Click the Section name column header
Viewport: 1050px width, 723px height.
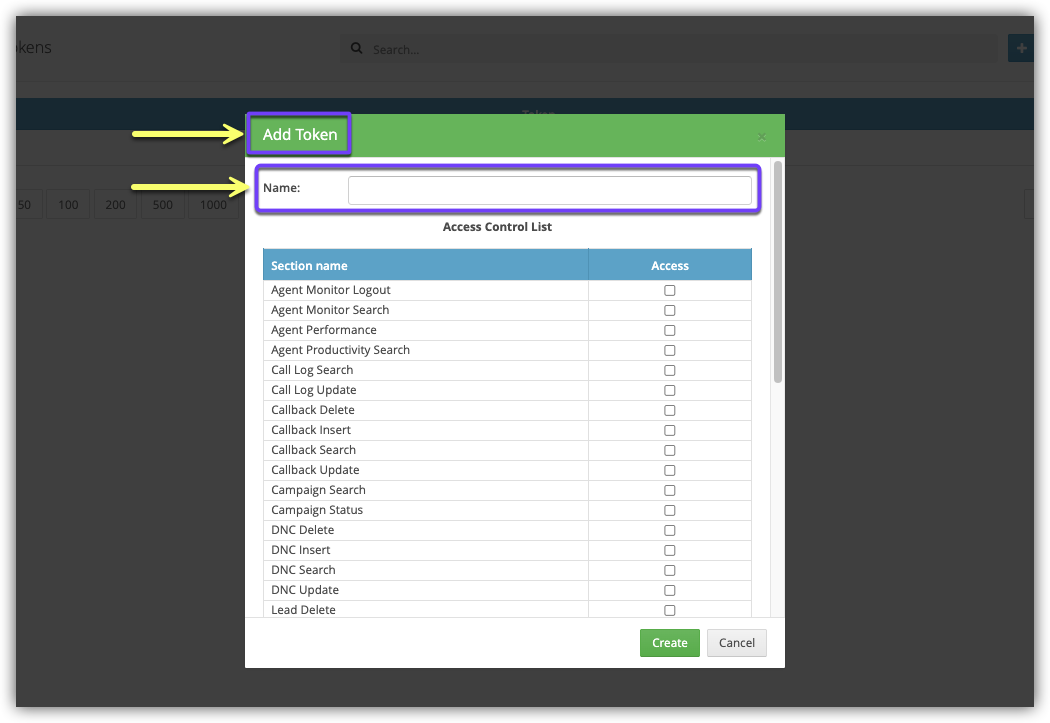coord(425,266)
